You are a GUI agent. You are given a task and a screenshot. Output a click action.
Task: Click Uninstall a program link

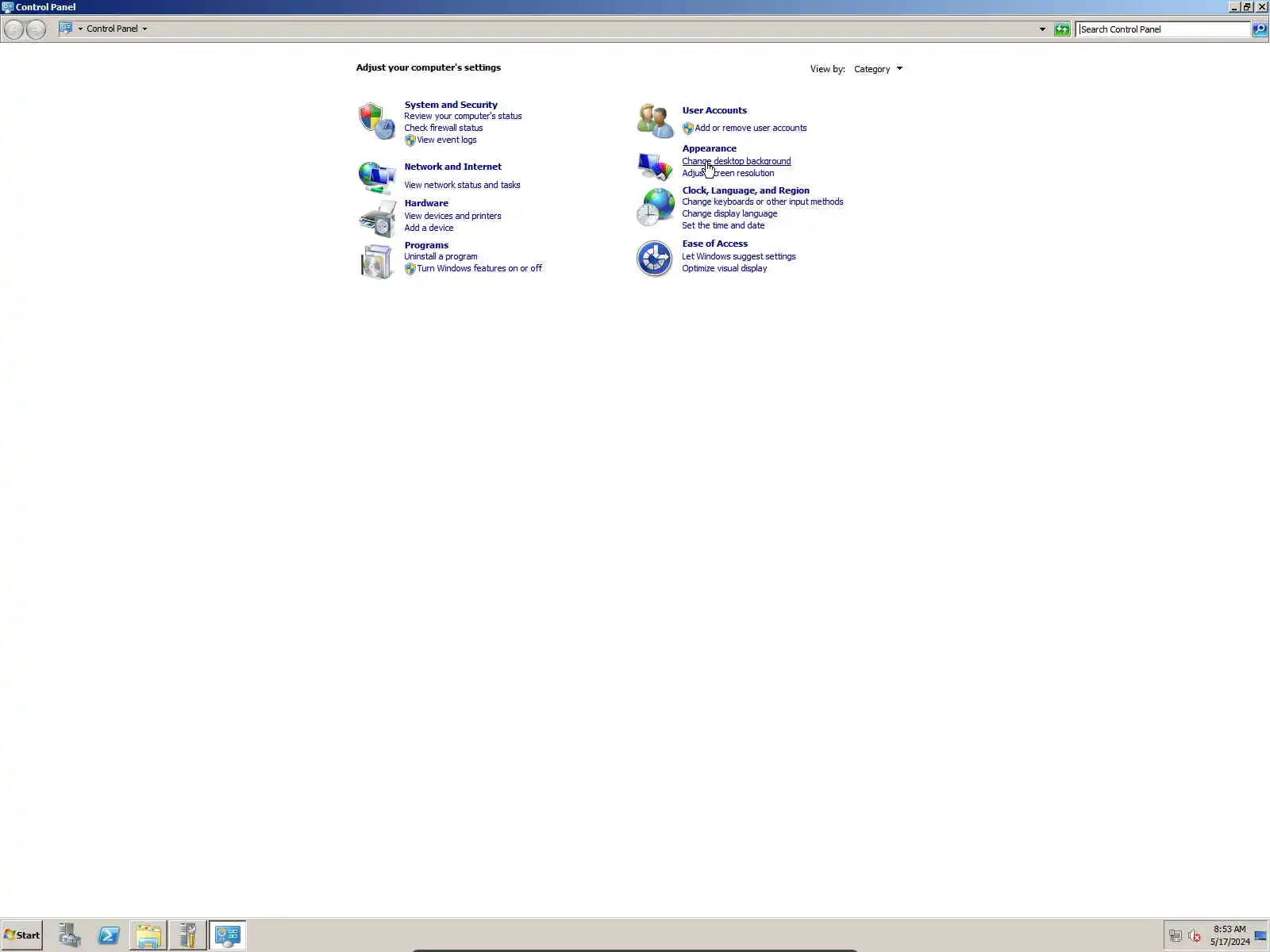tap(441, 256)
